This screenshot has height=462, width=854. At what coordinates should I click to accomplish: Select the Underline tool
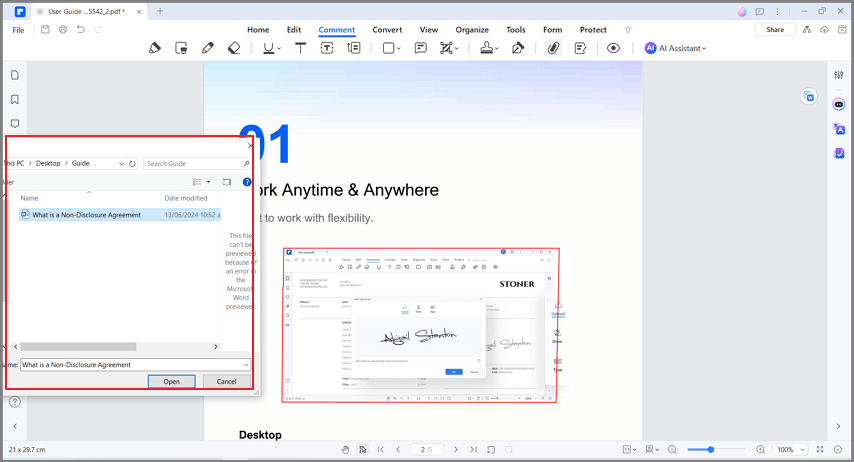point(269,48)
